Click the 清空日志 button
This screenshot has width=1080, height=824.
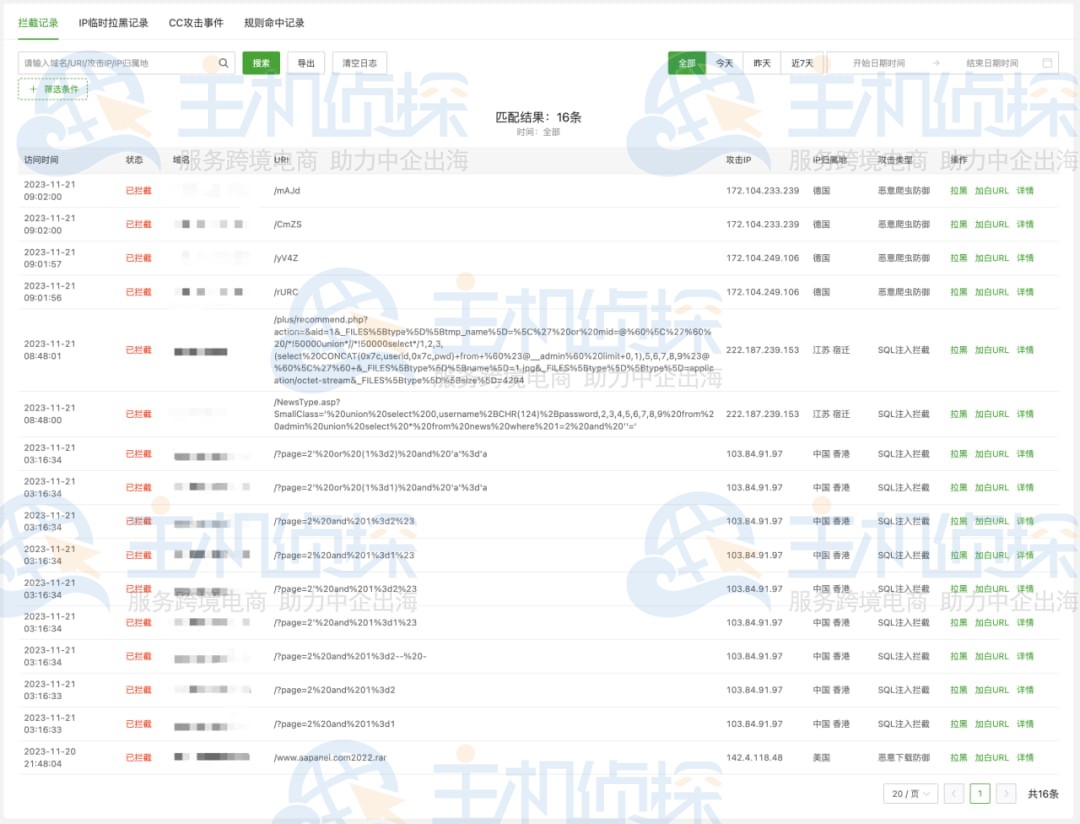[x=359, y=63]
